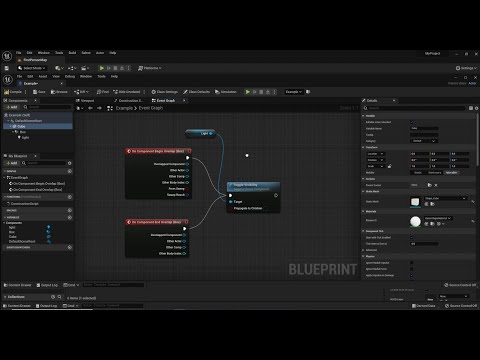Click the Details property matrix grid icon
Image resolution: width=480 pixels, height=360 pixels.
[x=471, y=108]
